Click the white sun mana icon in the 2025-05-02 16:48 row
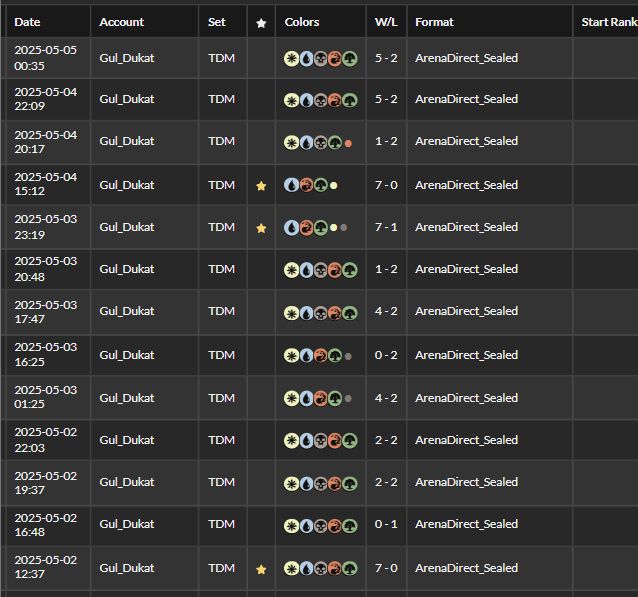638x597 pixels. [291, 526]
